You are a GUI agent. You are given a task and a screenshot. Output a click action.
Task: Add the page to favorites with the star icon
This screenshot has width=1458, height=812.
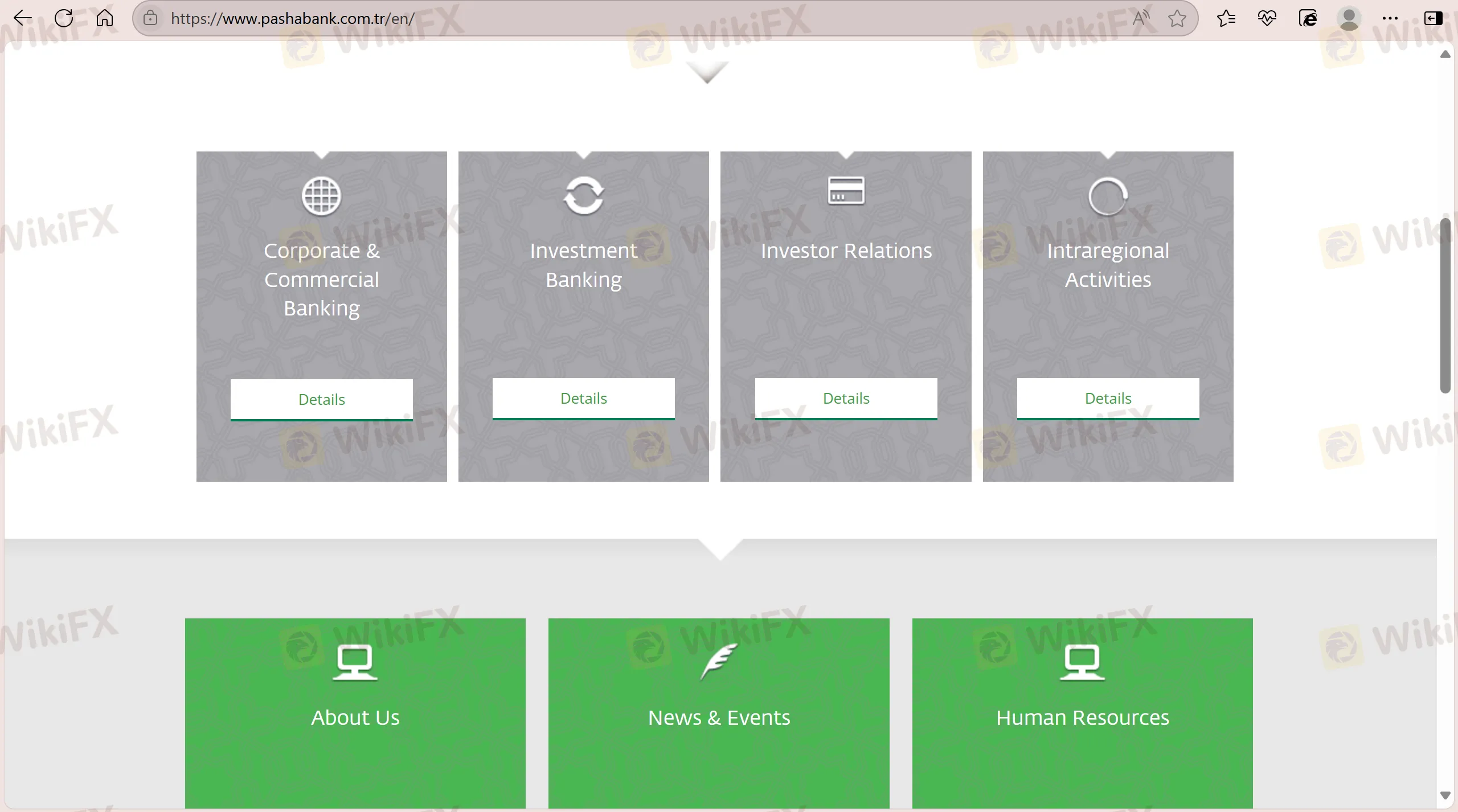(1177, 19)
